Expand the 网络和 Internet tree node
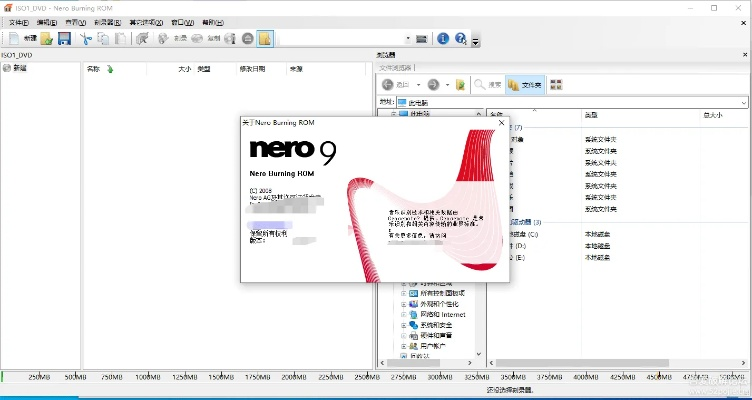 [404, 314]
